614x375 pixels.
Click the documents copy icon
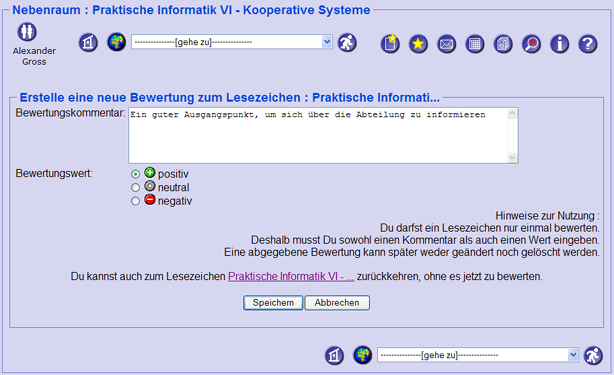coord(503,44)
